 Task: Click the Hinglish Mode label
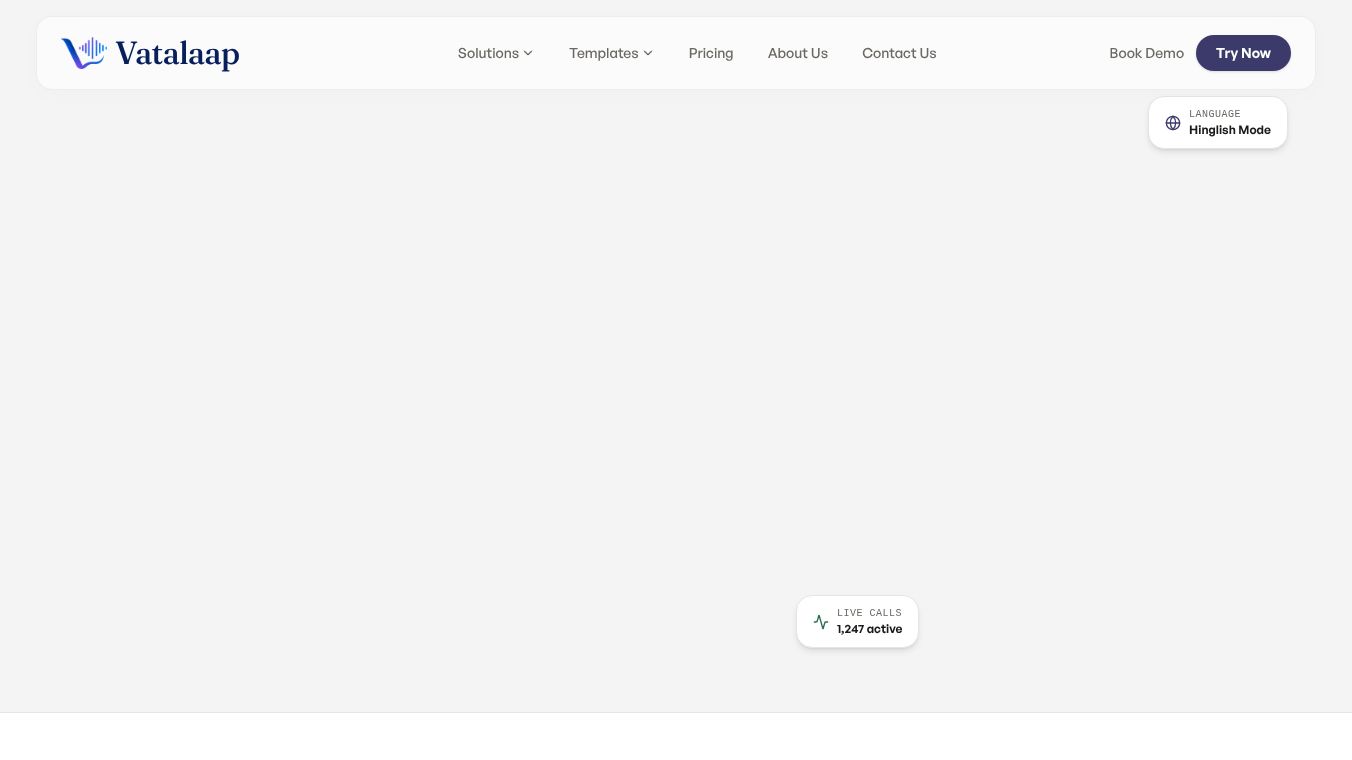(1230, 130)
